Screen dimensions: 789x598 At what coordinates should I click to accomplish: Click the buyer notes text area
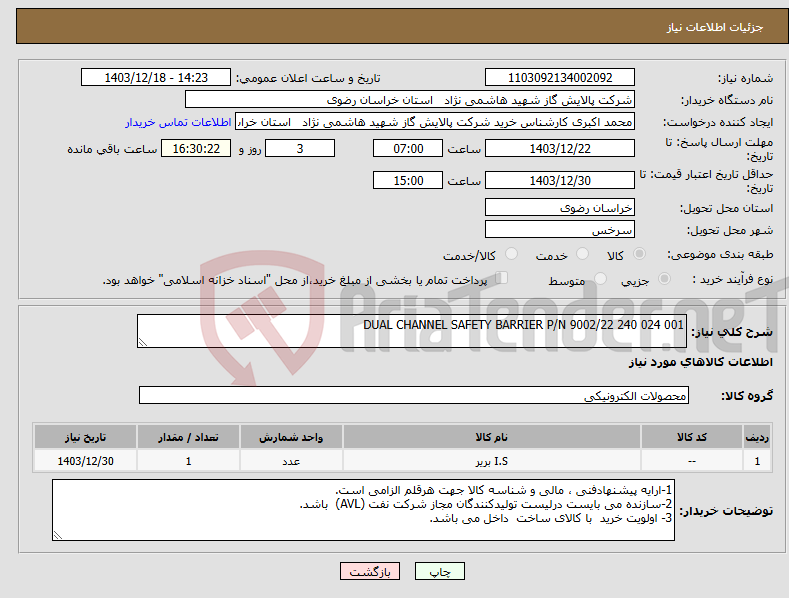tap(363, 510)
